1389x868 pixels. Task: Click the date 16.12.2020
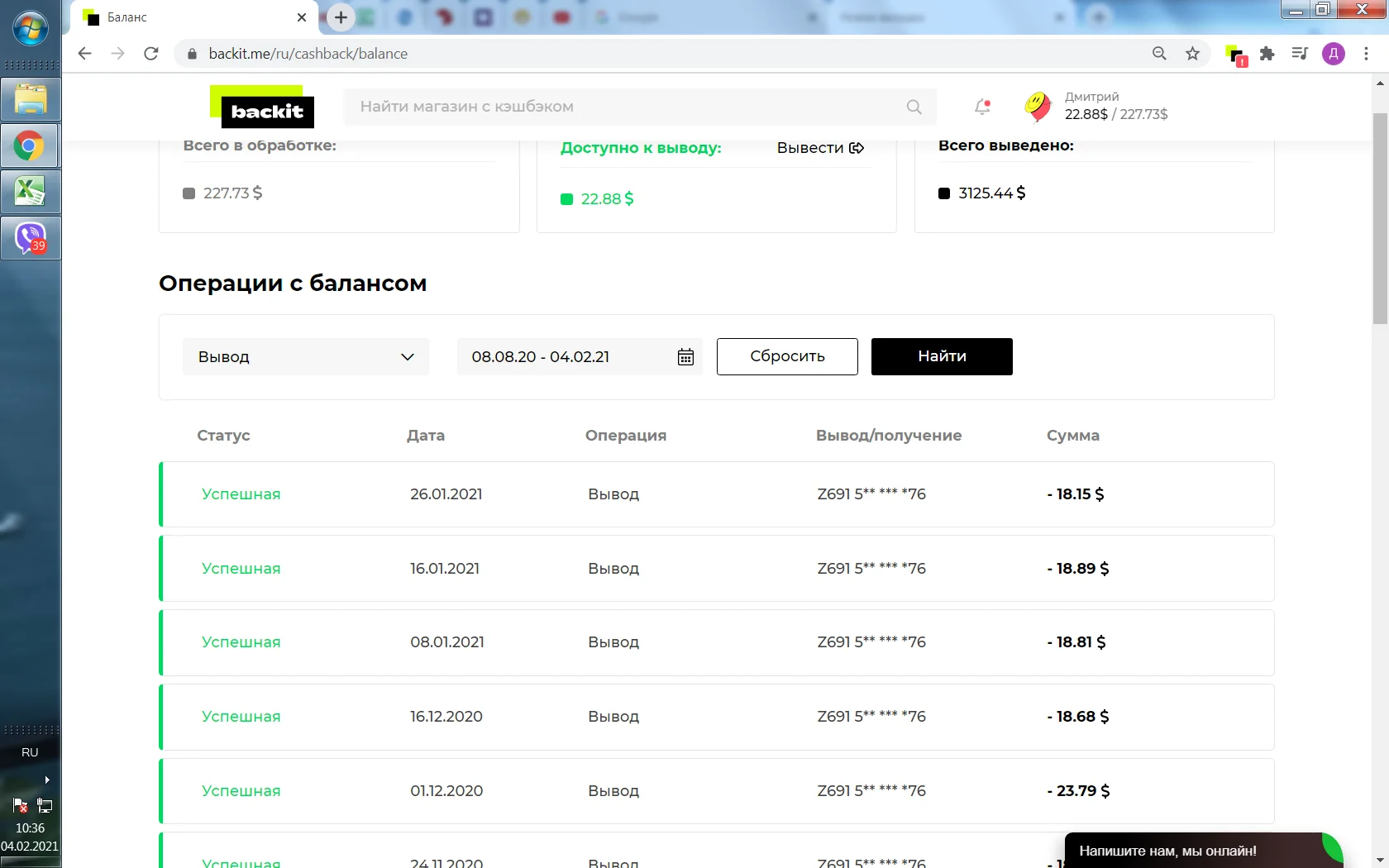[446, 717]
